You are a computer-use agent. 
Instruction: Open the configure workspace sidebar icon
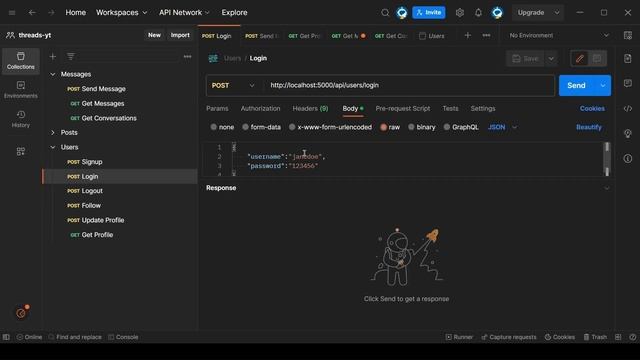(21, 151)
